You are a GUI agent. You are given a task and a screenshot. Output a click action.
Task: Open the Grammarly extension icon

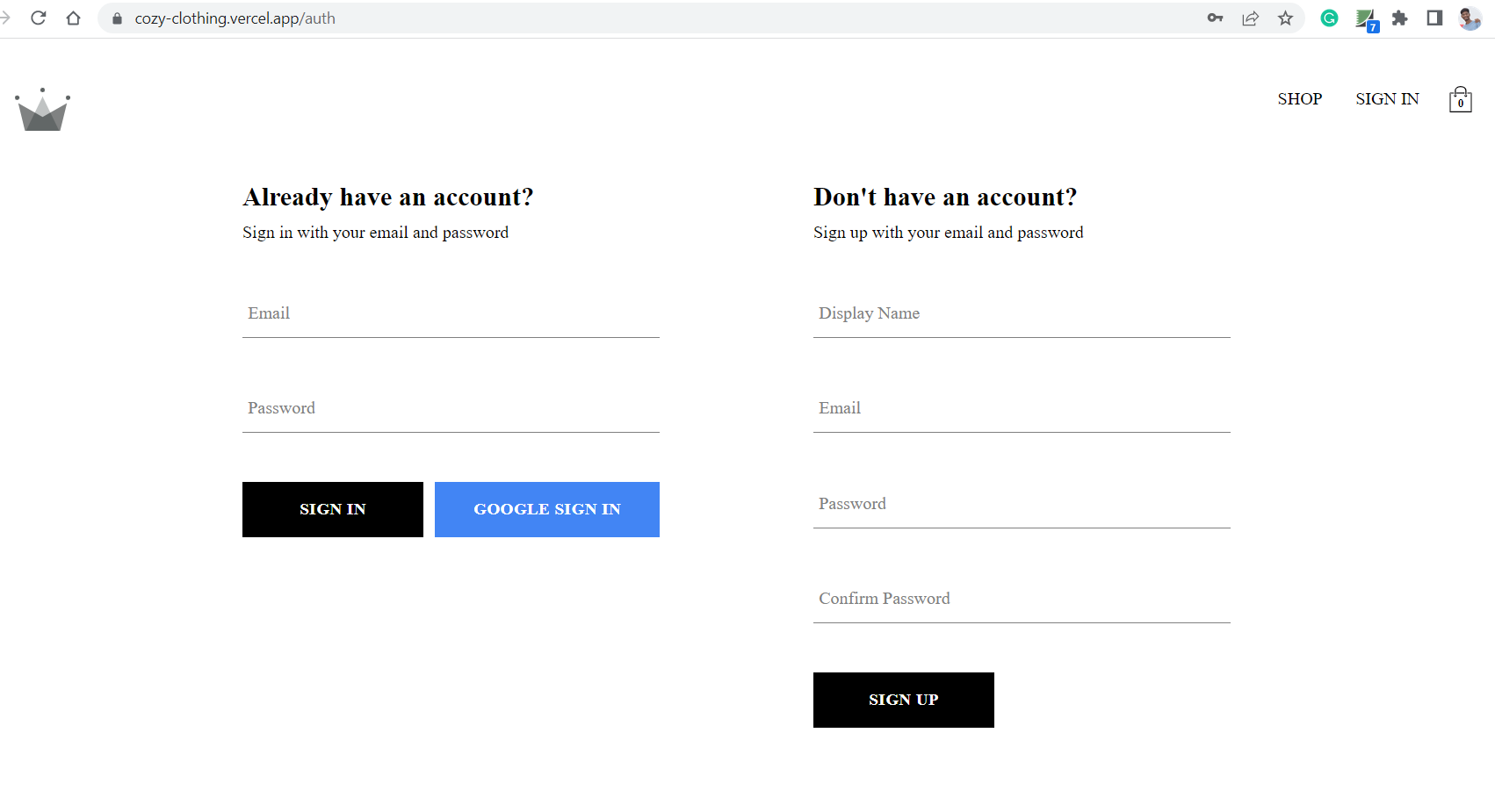point(1329,18)
